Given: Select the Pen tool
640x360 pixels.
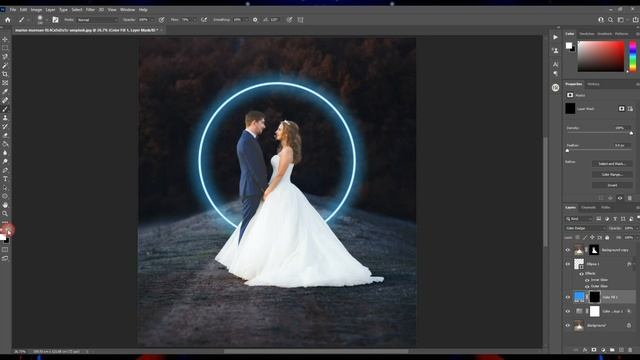Looking at the screenshot, I should (x=5, y=170).
